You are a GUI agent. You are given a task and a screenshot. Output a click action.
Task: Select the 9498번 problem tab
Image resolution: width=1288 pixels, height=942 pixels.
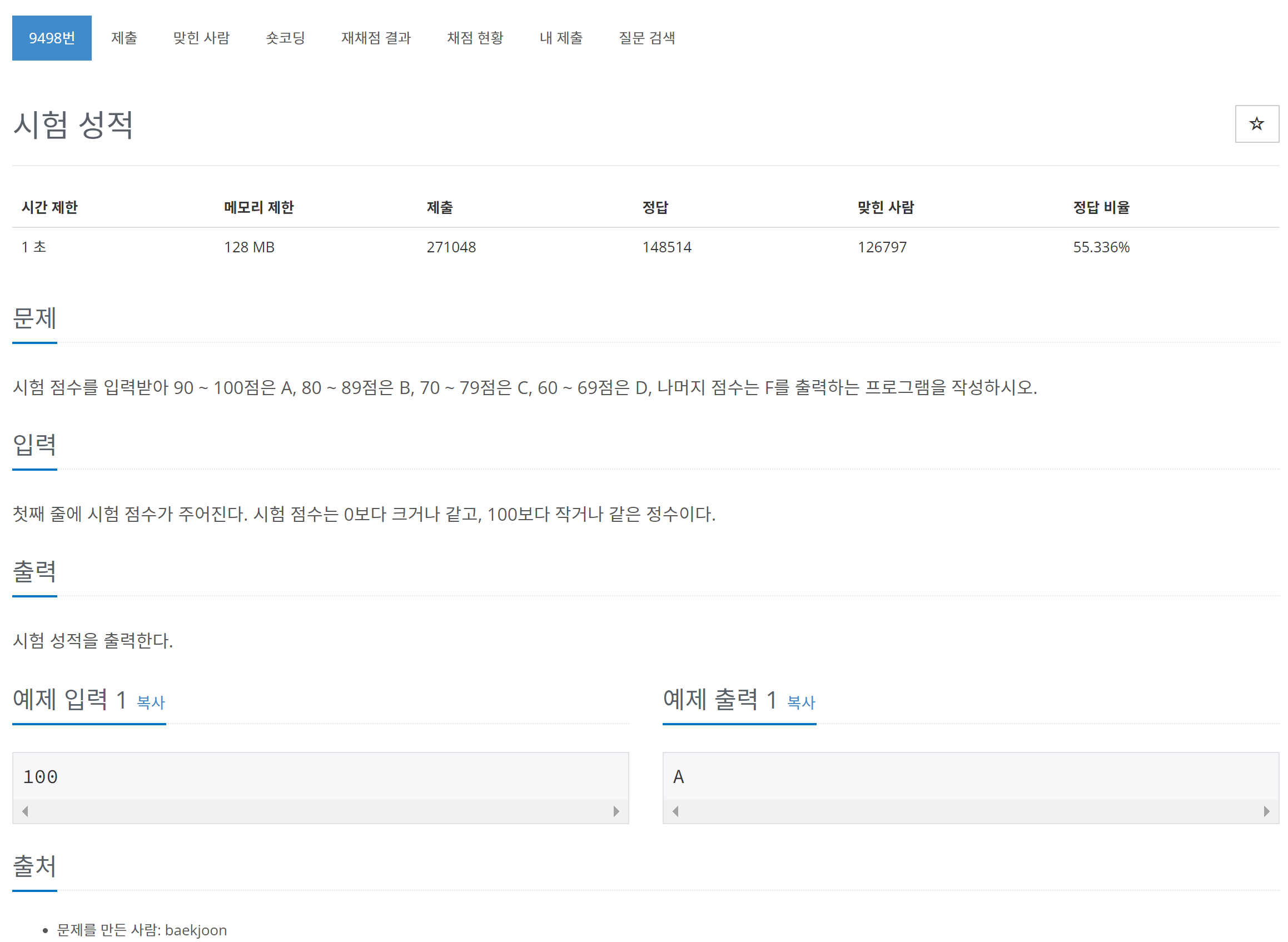(x=52, y=38)
